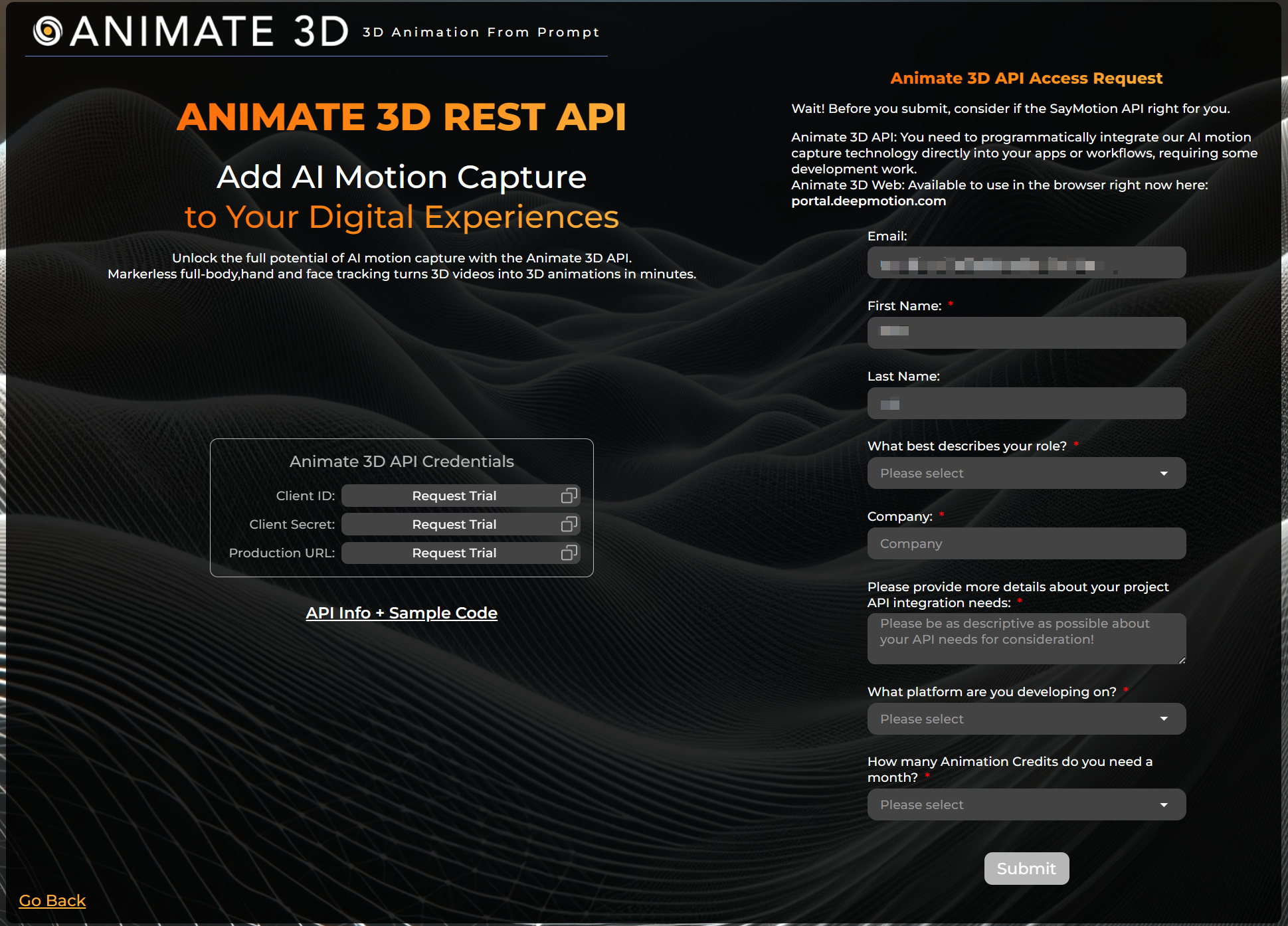Copy the Client ID value
1288x926 pixels.
point(569,496)
